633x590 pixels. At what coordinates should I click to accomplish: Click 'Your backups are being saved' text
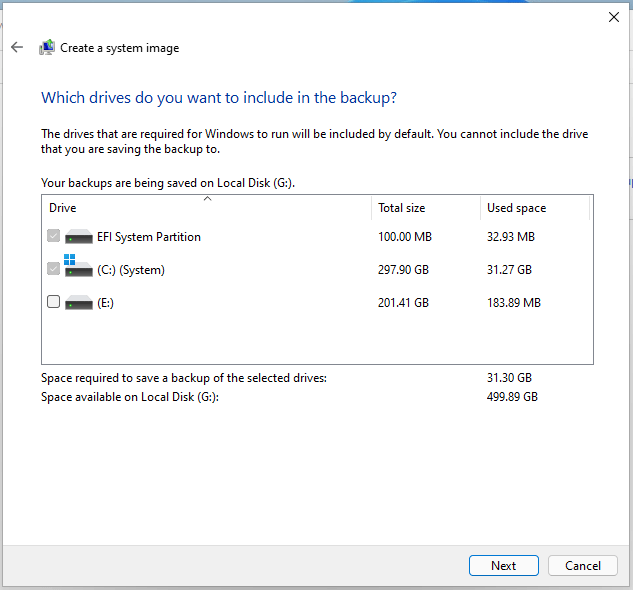(x=168, y=183)
